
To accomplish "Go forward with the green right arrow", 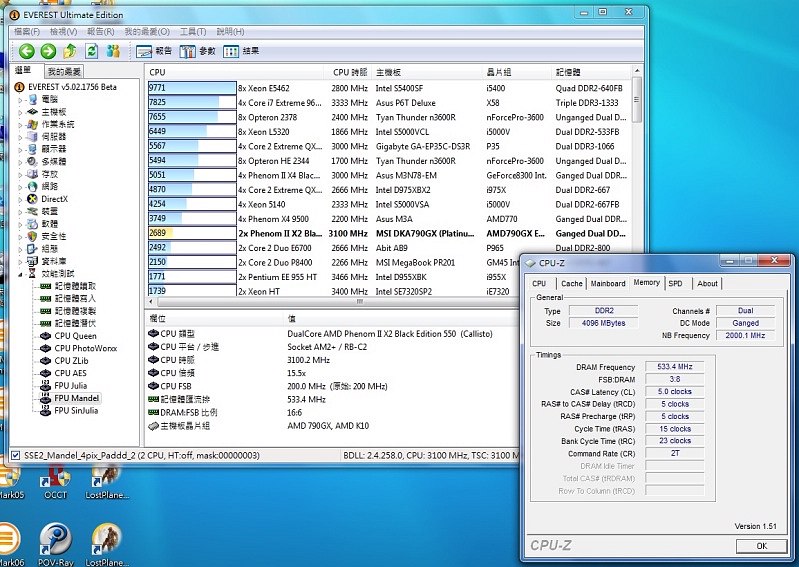I will click(x=48, y=51).
